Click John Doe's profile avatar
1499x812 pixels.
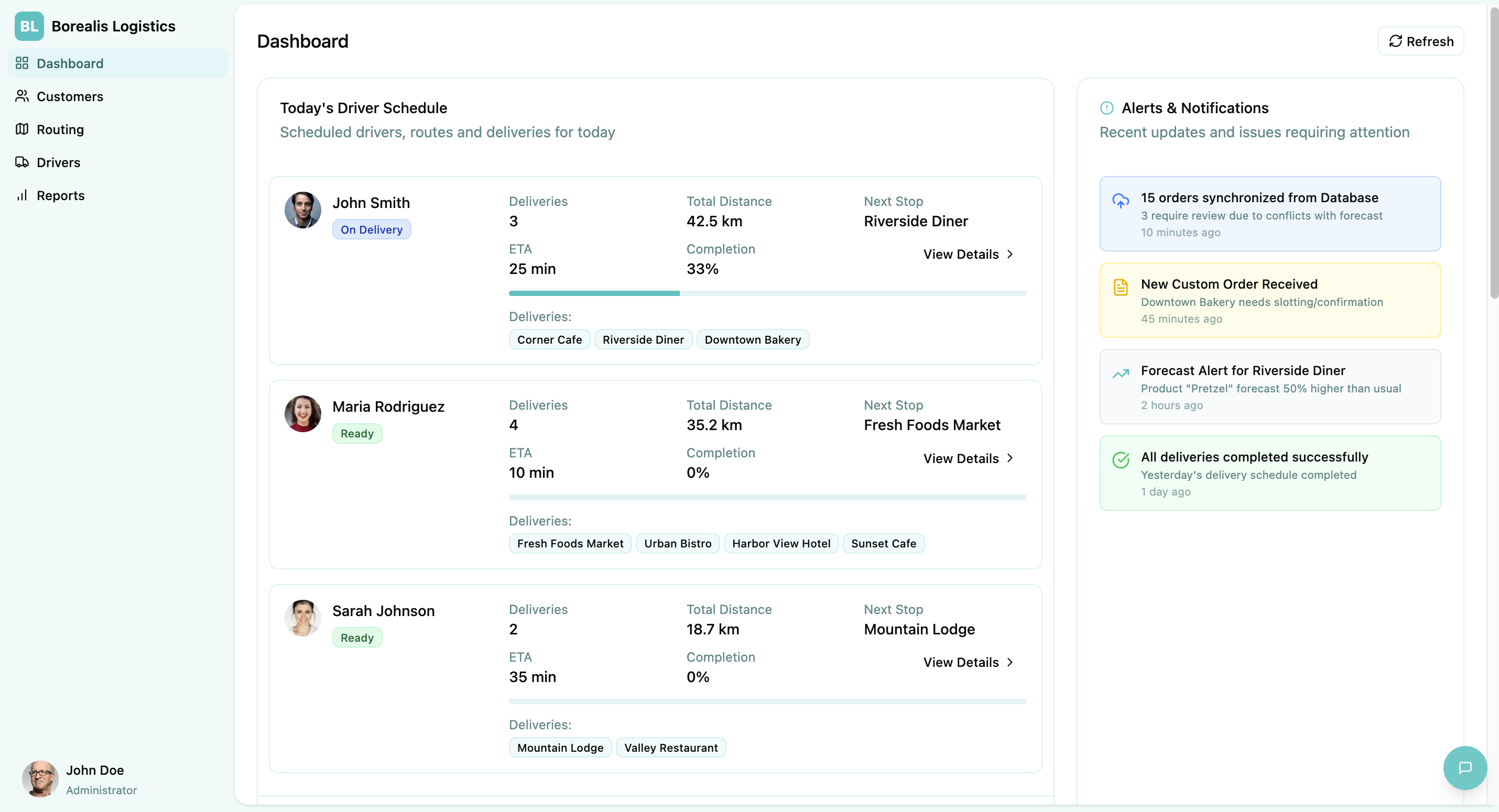(x=40, y=778)
